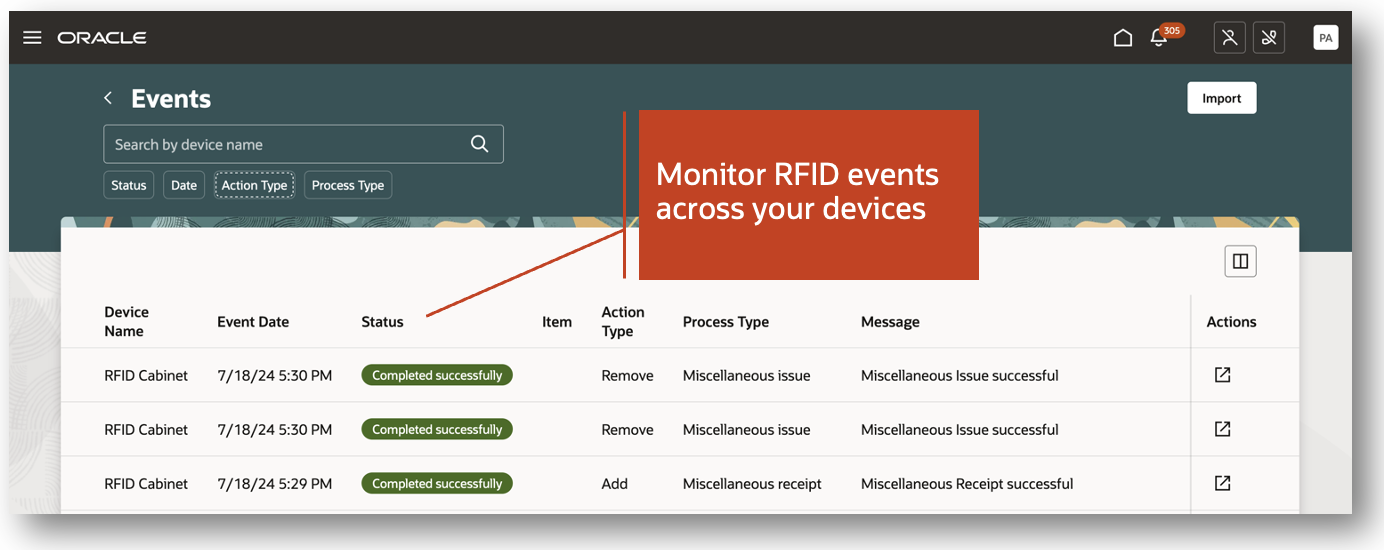This screenshot has height=550, width=1384.
Task: Click the Message column header
Action: point(890,322)
